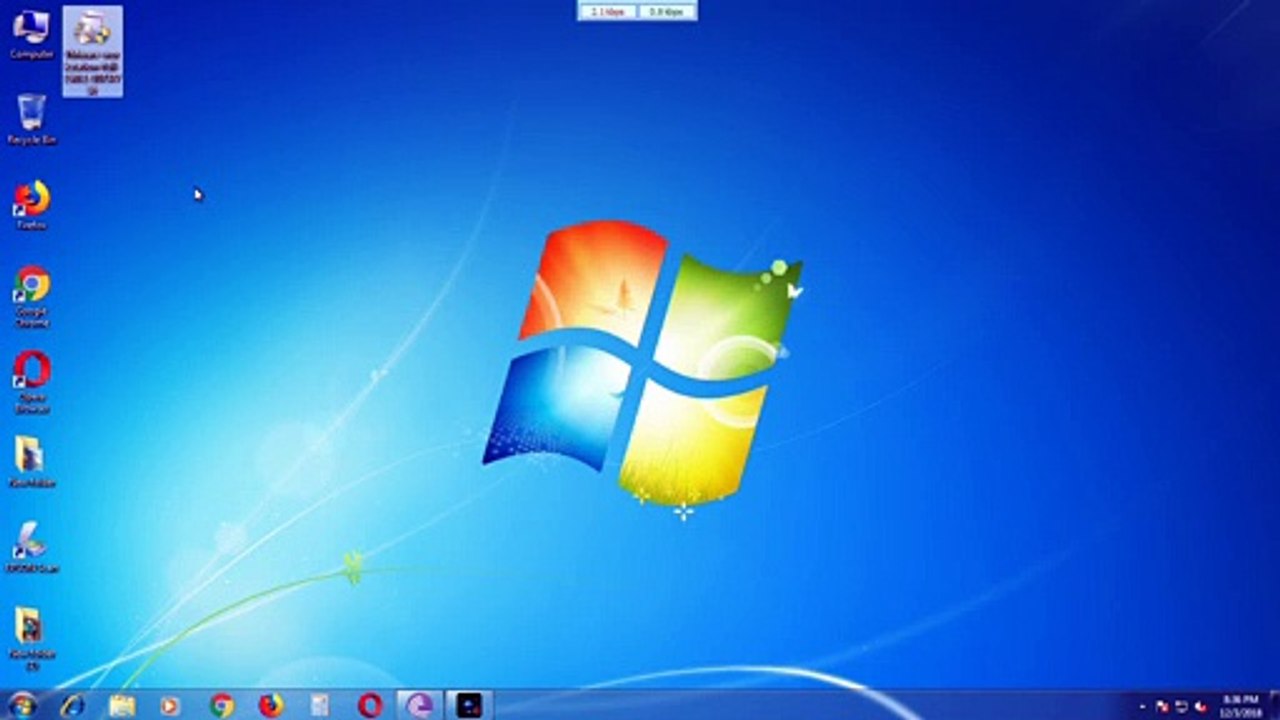Select the highlighted installer file on the desktop
The width and height of the screenshot is (1280, 720).
pyautogui.click(x=92, y=51)
